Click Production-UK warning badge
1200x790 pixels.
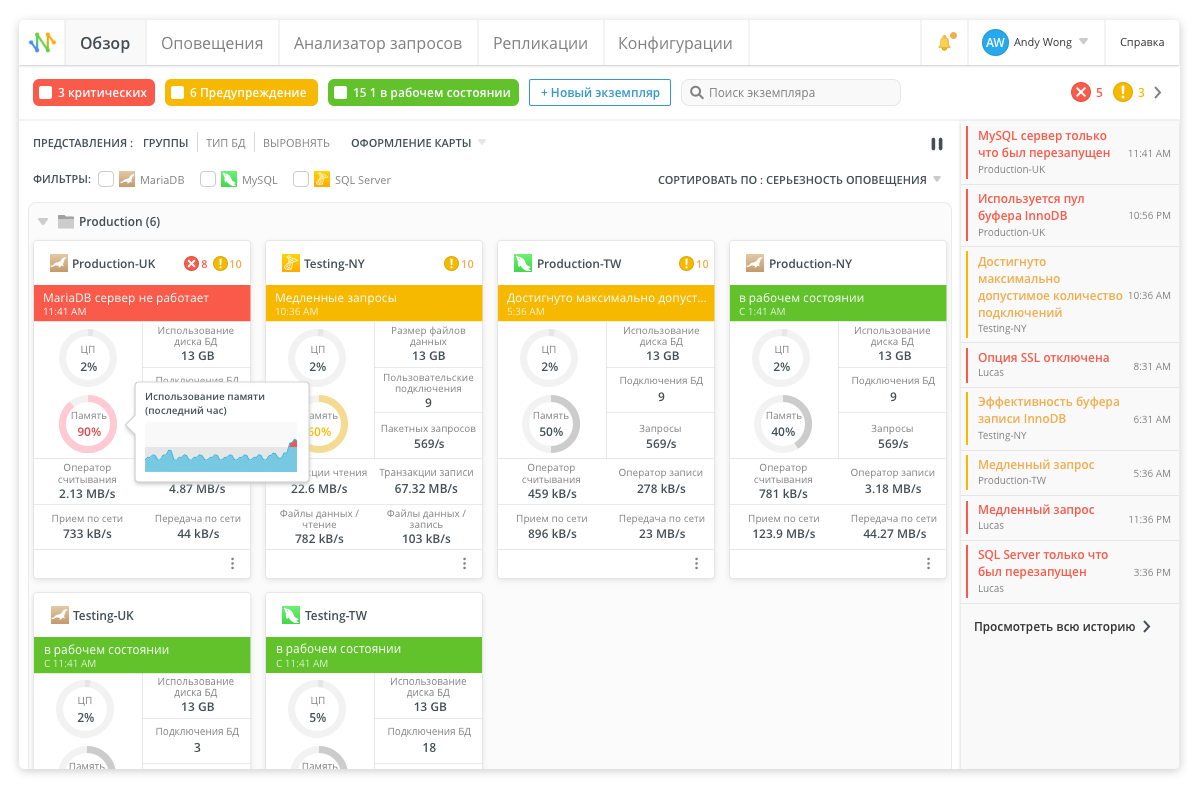click(x=227, y=264)
